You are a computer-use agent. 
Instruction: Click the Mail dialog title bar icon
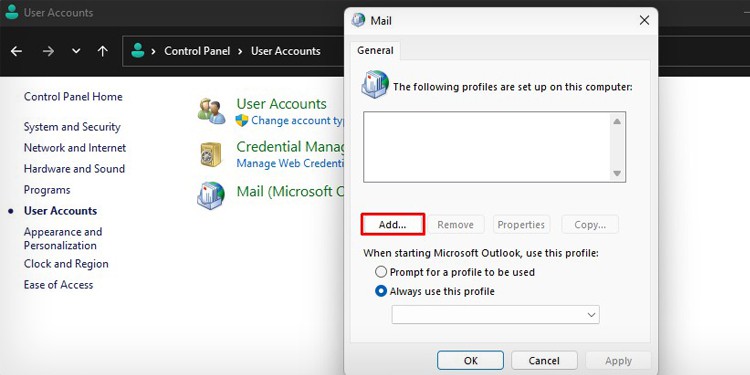pyautogui.click(x=358, y=20)
